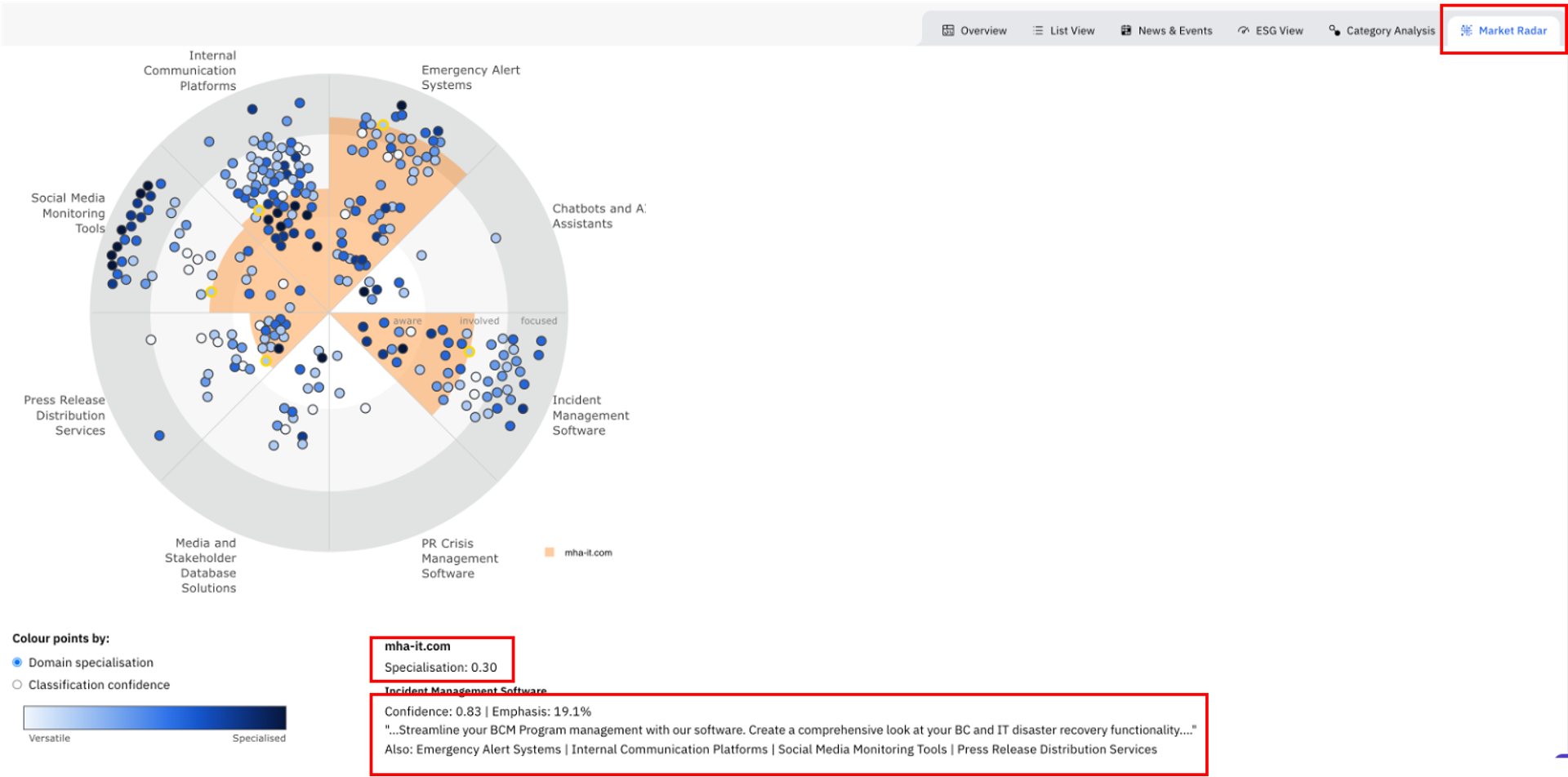
Task: Click the Category Analysis icon
Action: (1334, 31)
